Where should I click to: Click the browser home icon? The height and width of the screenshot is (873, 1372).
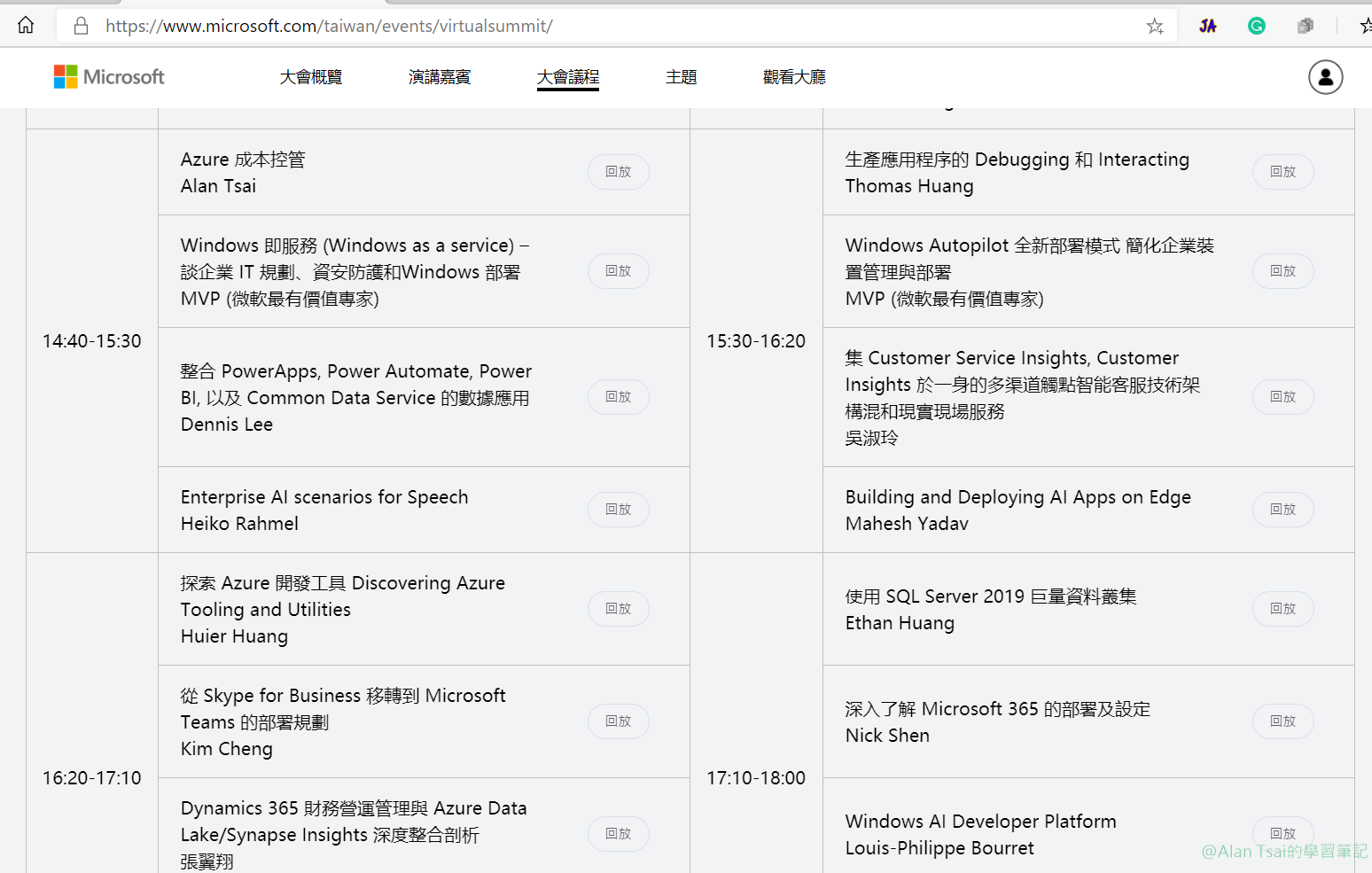26,25
